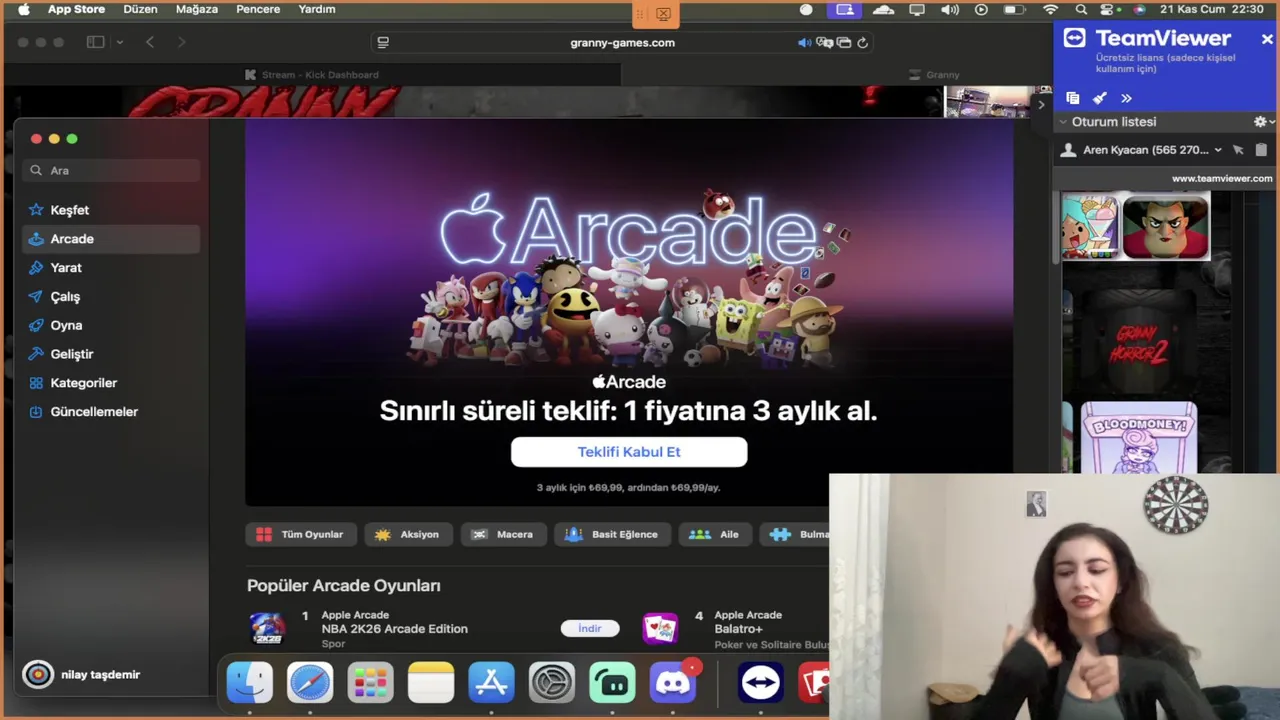
Task: Click the granny-games.com address bar
Action: [622, 43]
